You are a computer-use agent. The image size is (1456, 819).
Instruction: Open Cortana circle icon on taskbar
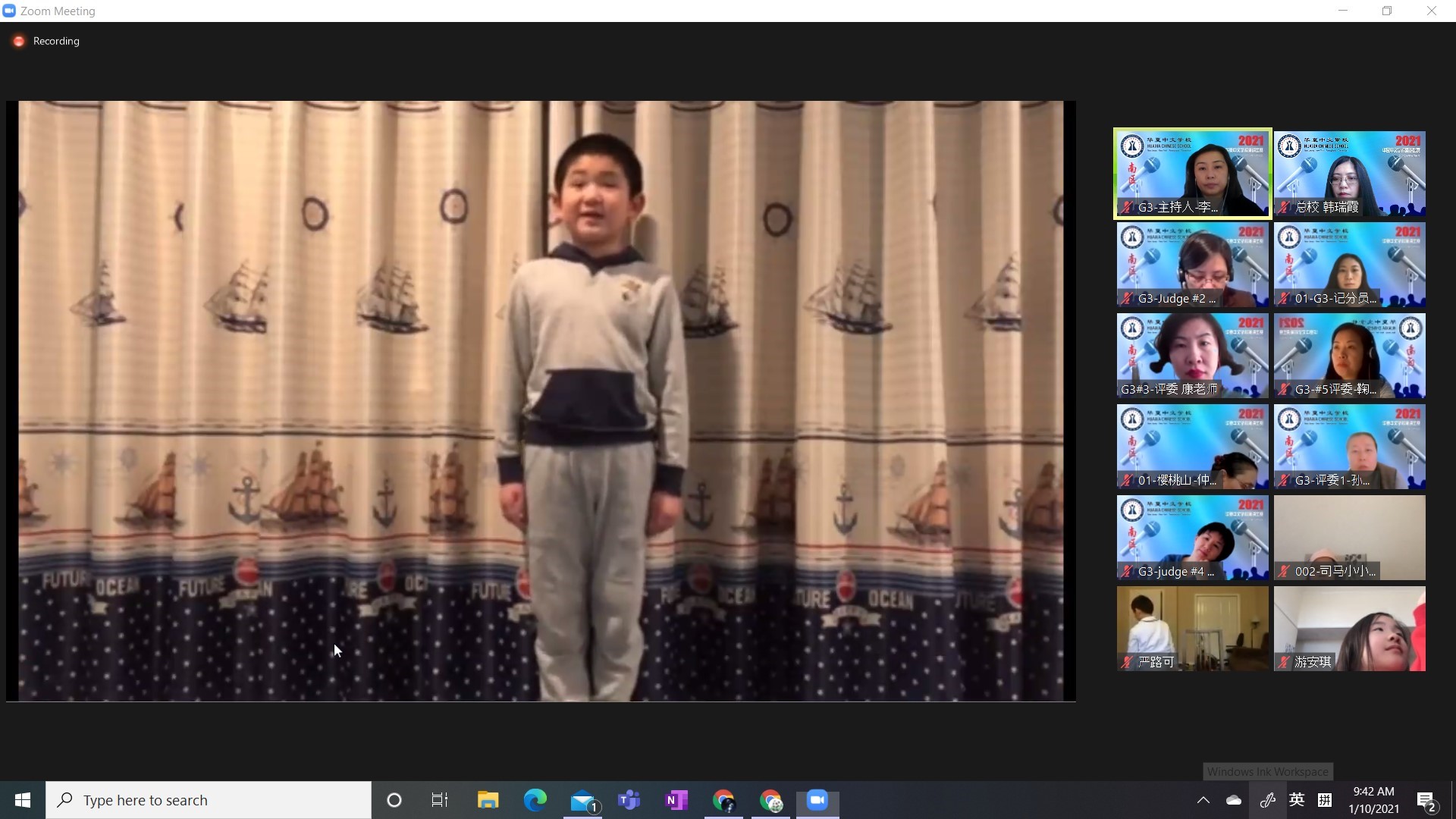(394, 800)
